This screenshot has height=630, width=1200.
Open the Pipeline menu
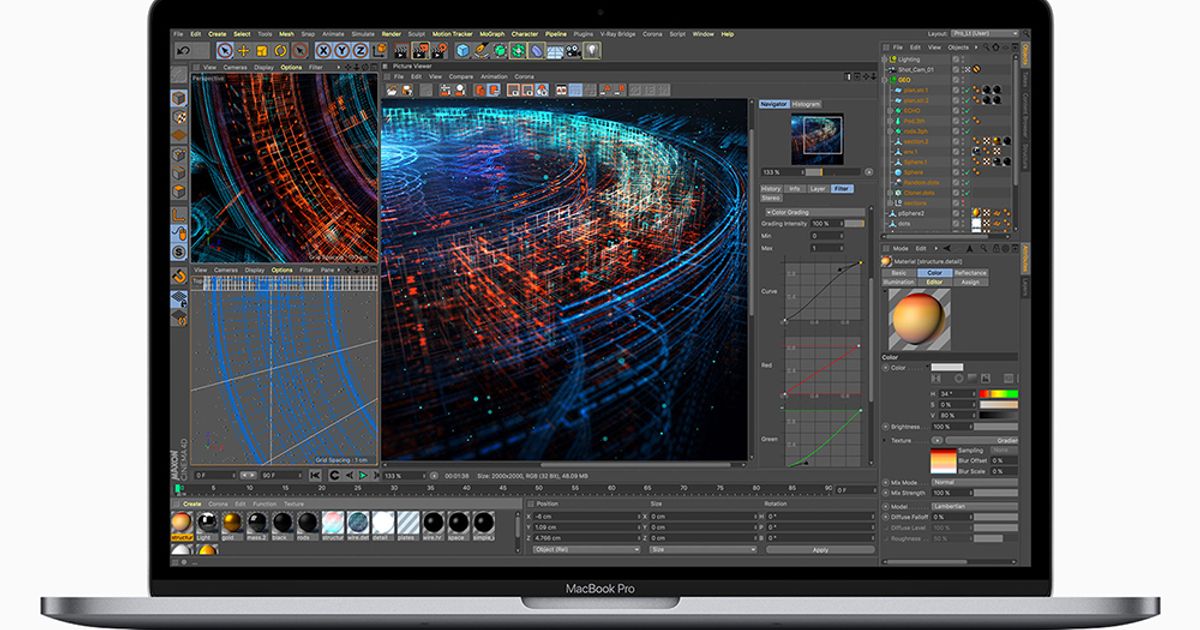556,34
